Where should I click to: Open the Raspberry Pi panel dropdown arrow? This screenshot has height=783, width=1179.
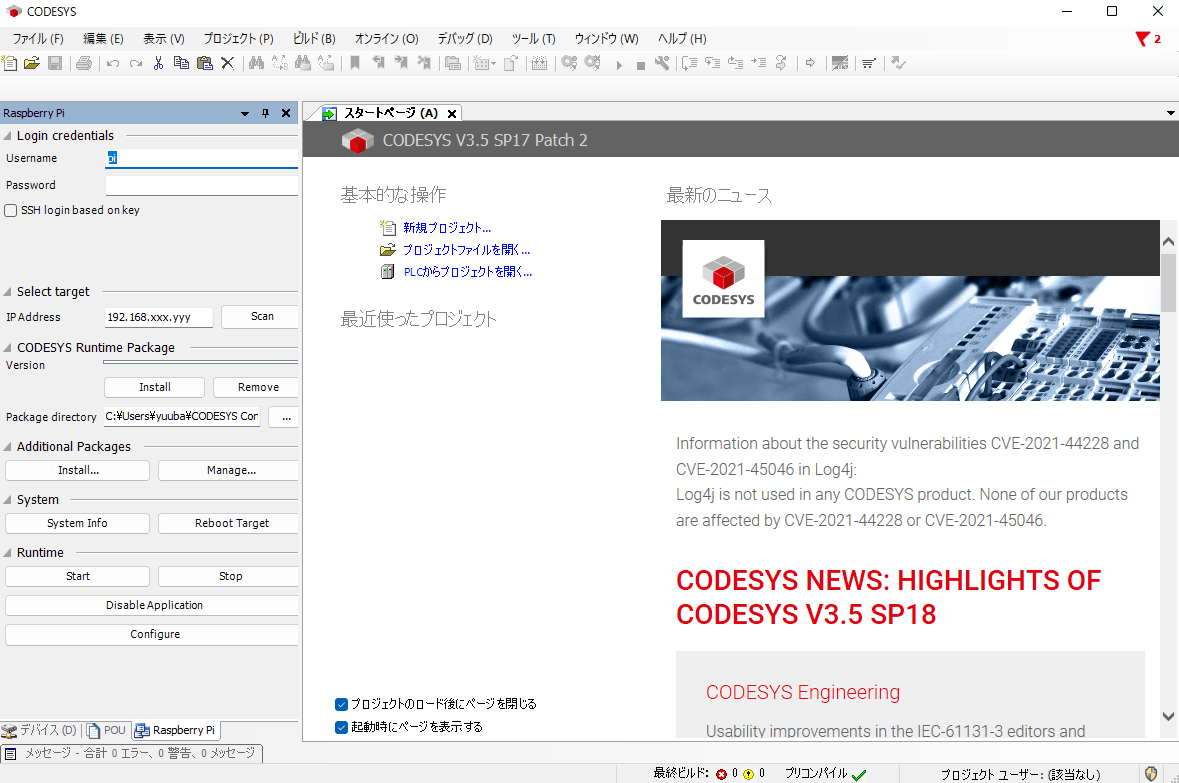(x=244, y=114)
